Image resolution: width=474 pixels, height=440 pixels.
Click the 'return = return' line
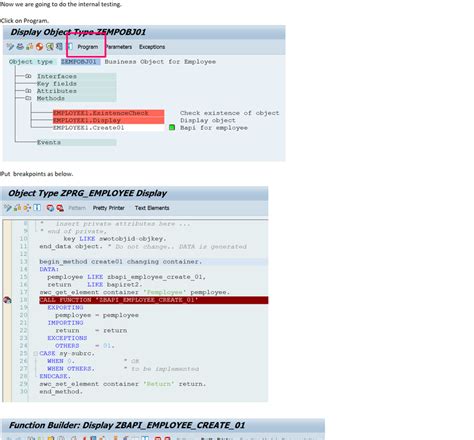click(91, 330)
